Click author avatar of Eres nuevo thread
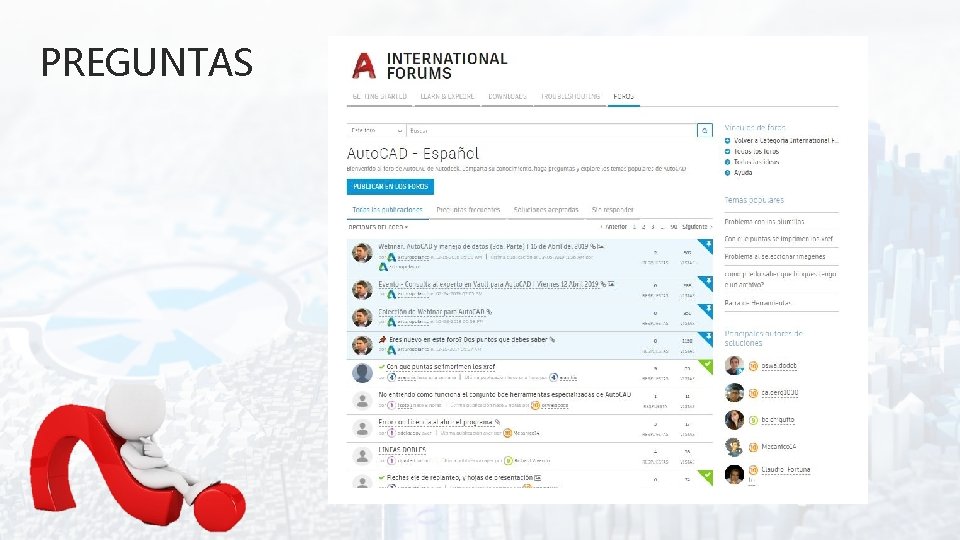Viewport: 960px width, 540px height. click(x=362, y=345)
